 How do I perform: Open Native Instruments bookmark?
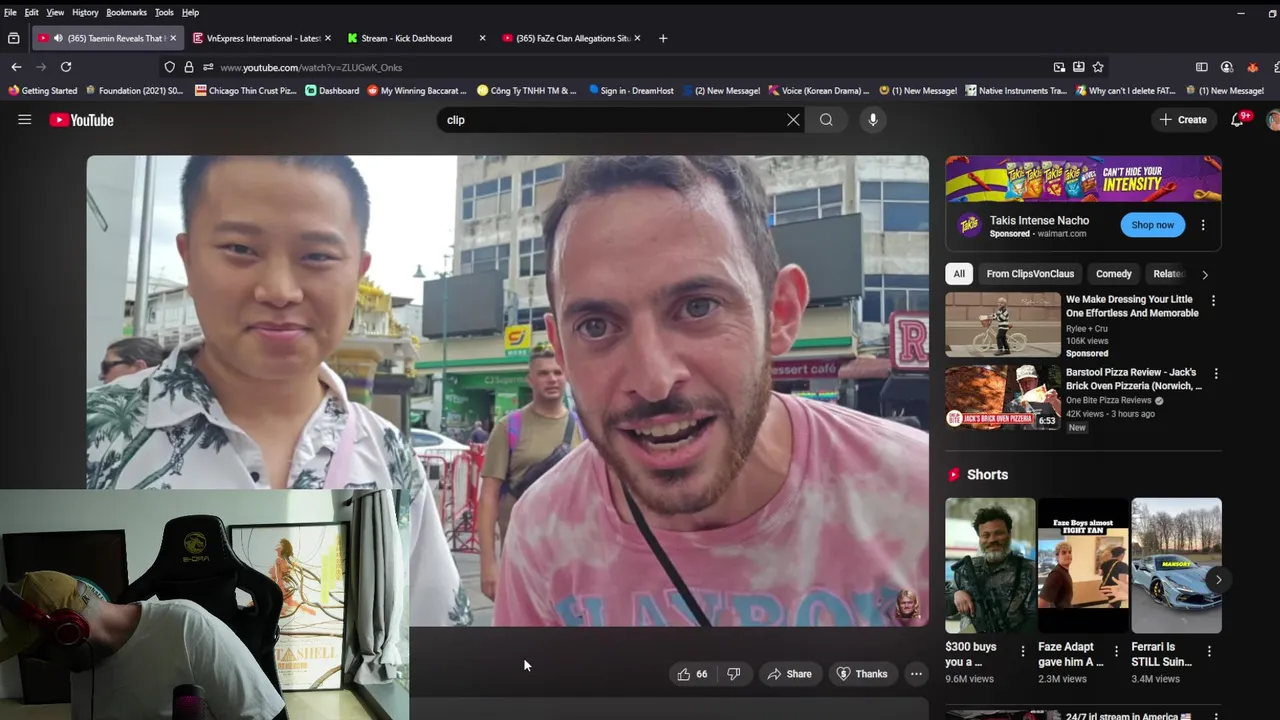coord(1016,91)
